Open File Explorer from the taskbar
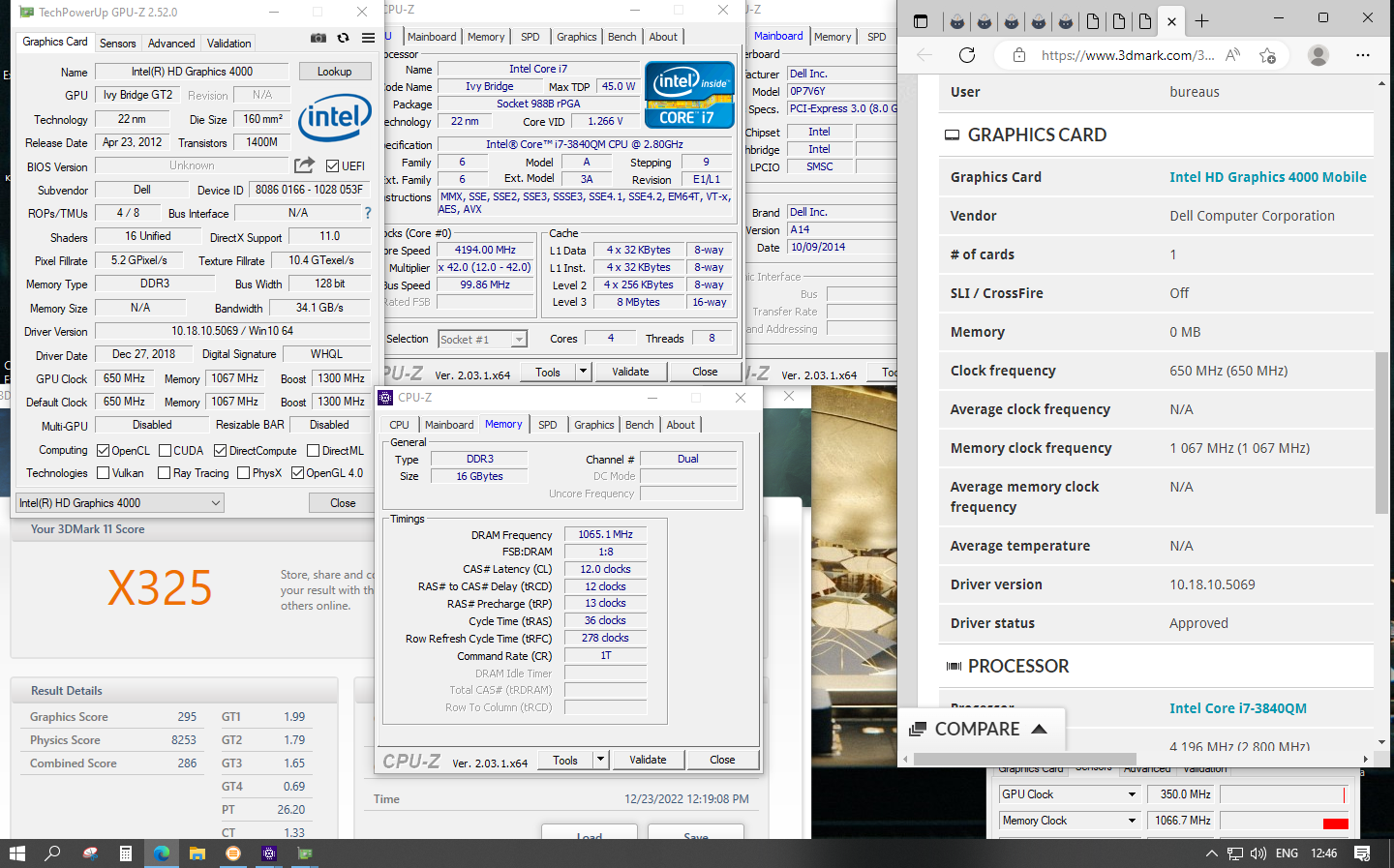1394x868 pixels. [197, 853]
